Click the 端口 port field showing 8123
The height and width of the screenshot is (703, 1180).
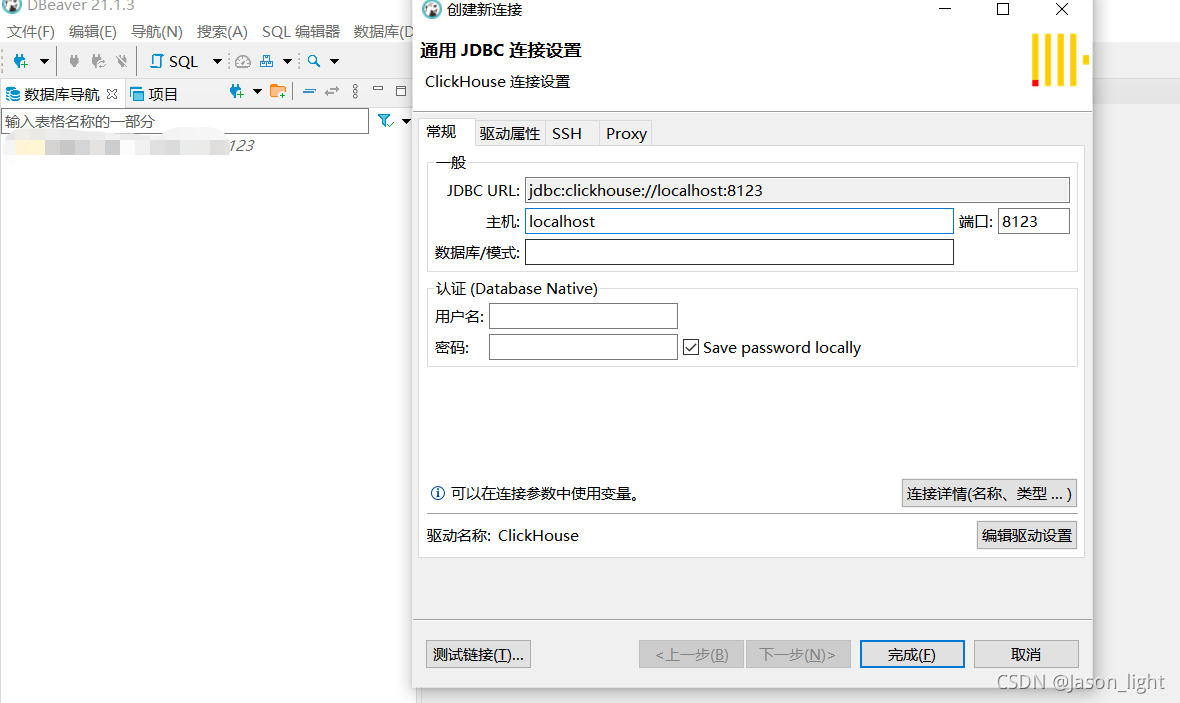coord(1033,221)
